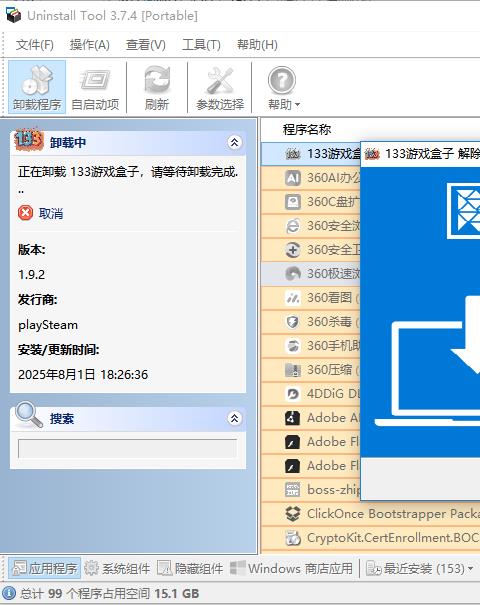Select the 360压缩 program icon
This screenshot has height=605, width=480.
292,370
